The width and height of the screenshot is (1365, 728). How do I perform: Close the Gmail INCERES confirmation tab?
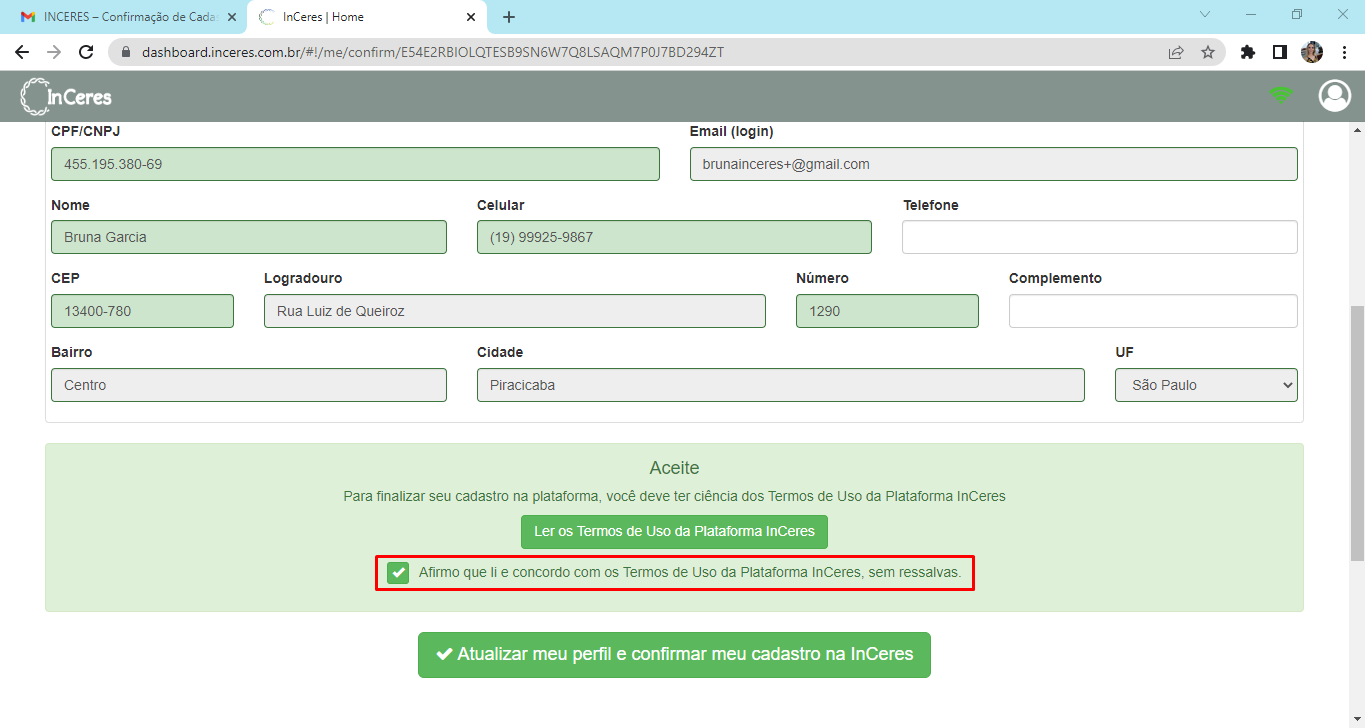coord(231,17)
